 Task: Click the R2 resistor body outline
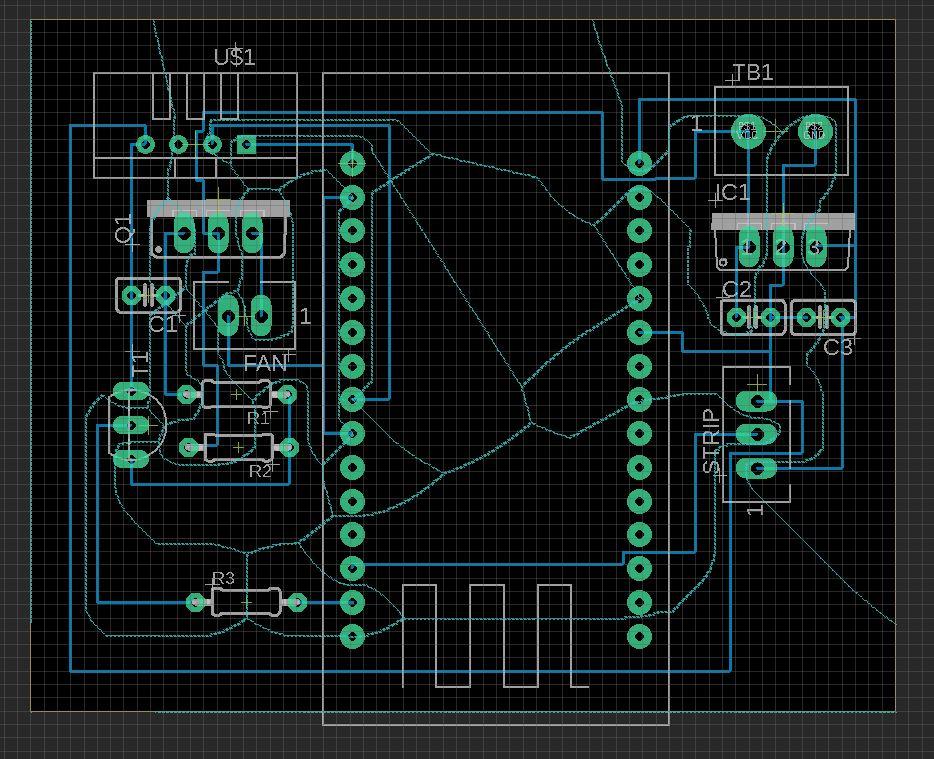(238, 447)
